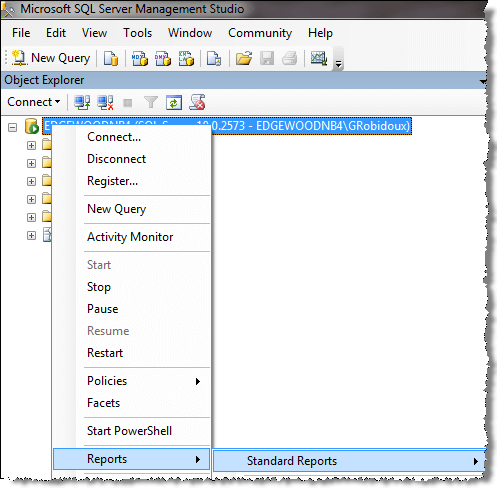Click the Refresh icon in Object Explorer
497x488 pixels.
[174, 102]
